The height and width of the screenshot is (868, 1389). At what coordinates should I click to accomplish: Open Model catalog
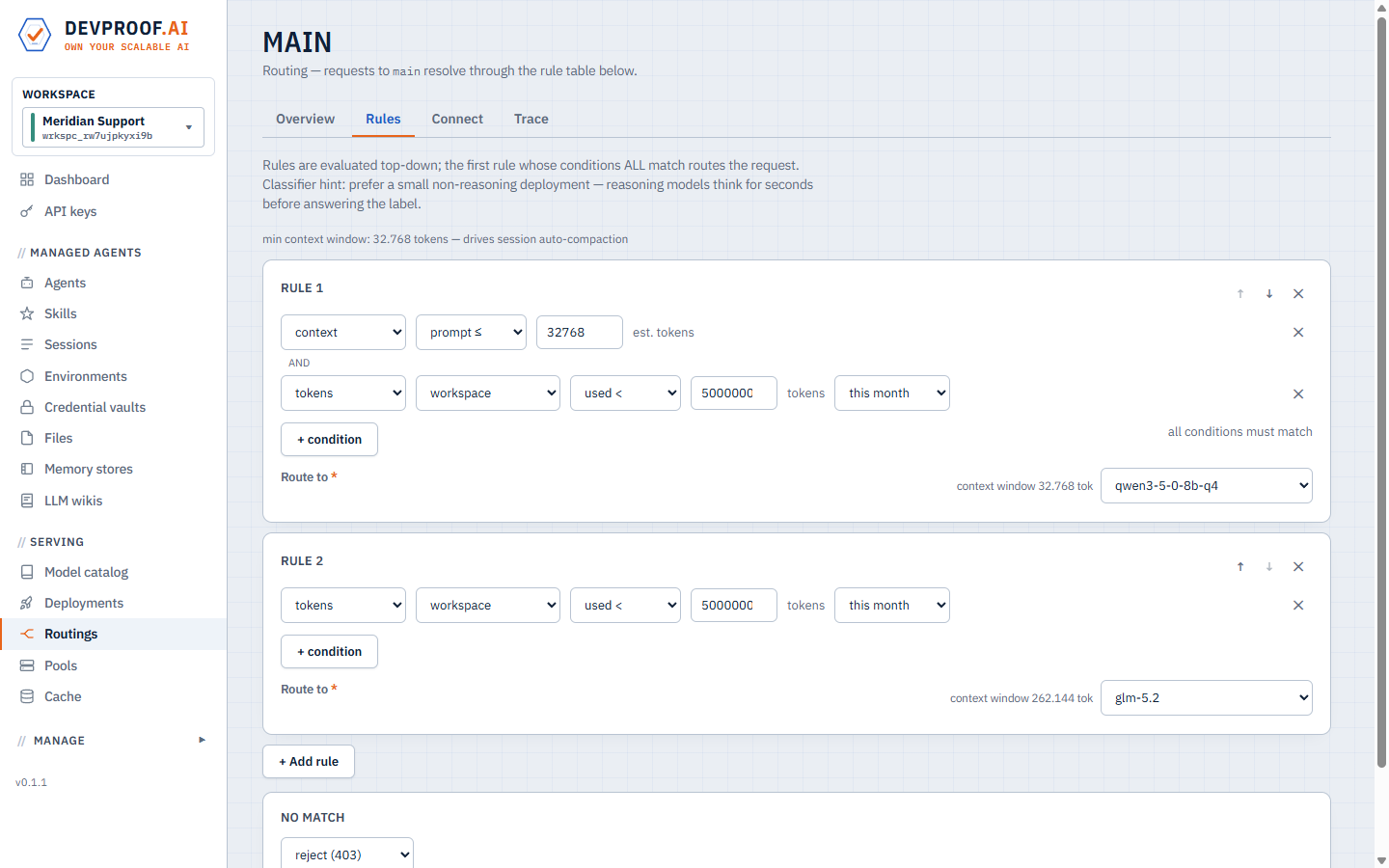click(x=113, y=572)
